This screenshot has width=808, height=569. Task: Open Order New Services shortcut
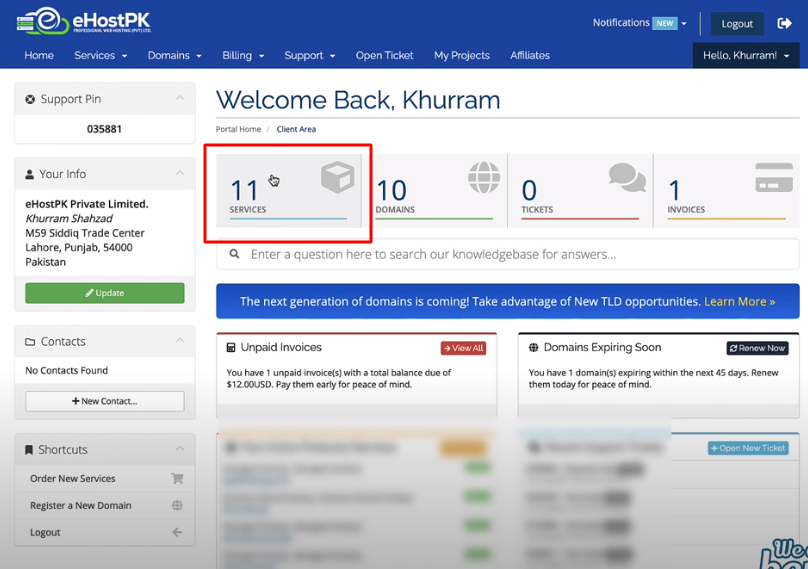click(x=105, y=478)
